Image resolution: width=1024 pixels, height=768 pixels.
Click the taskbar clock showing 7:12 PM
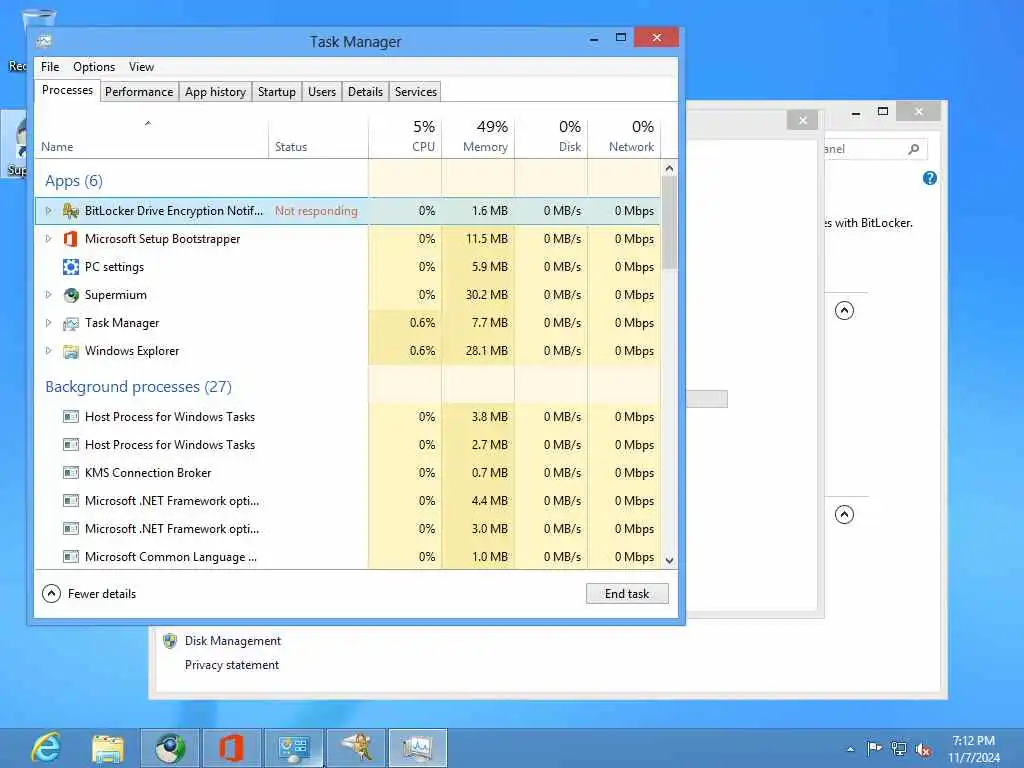(974, 749)
